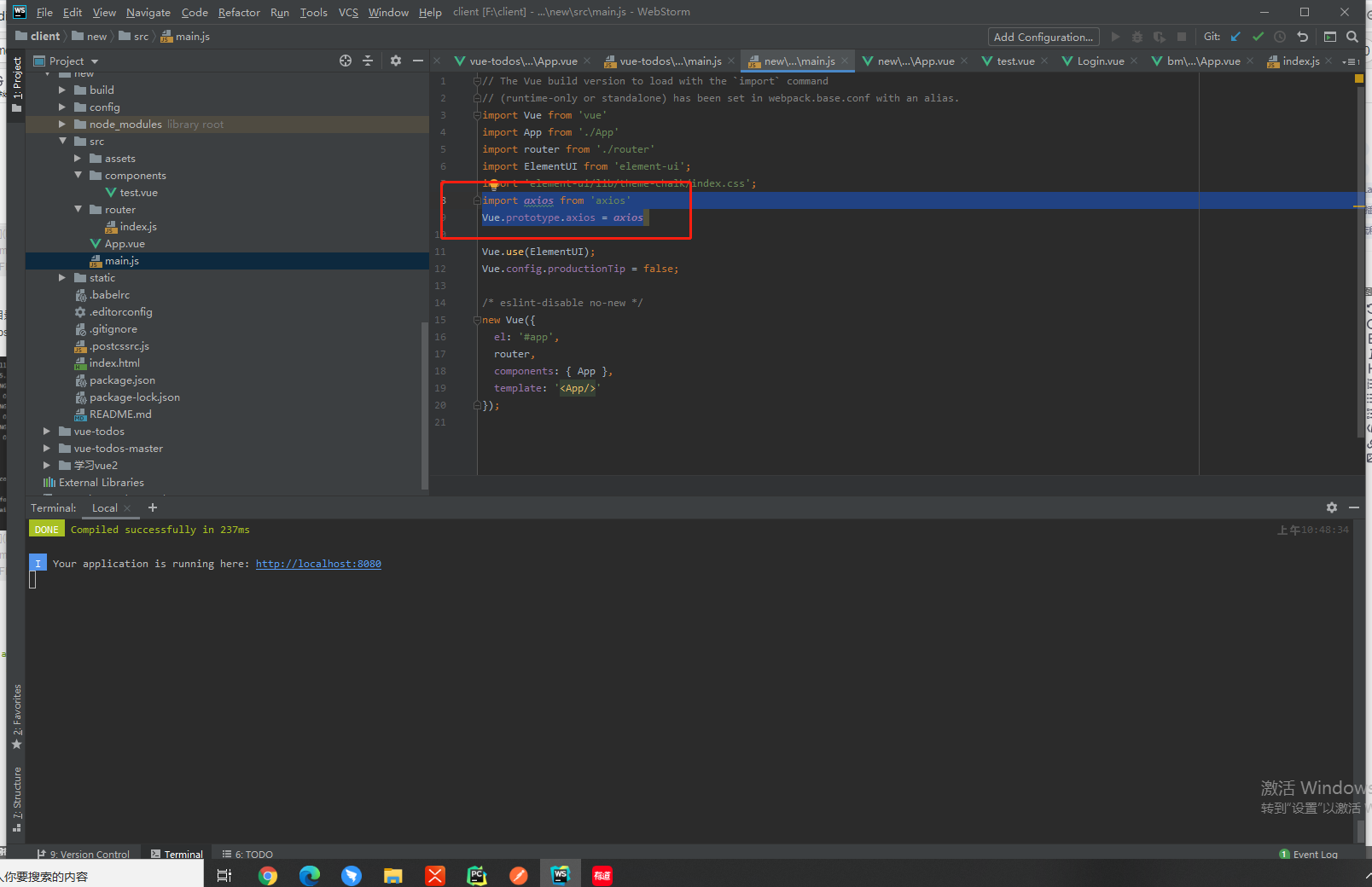Click the project tree scrollbar
The height and width of the screenshot is (887, 1372).
[425, 405]
